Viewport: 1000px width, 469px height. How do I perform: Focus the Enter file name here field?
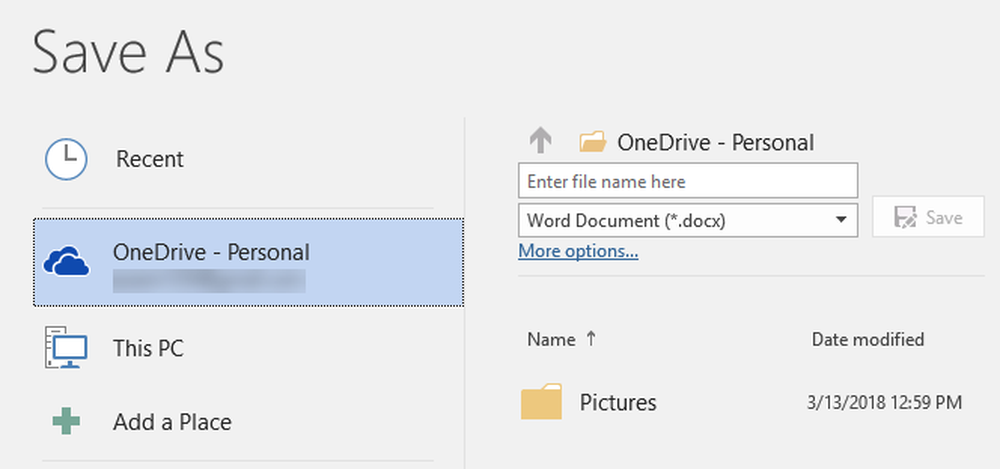point(688,181)
